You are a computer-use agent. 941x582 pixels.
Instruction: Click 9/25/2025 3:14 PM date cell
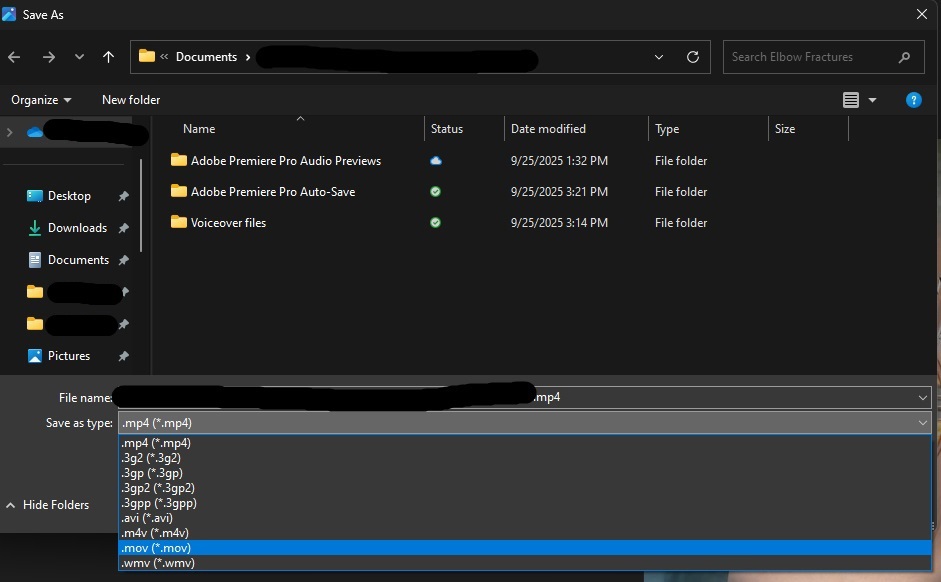[559, 223]
